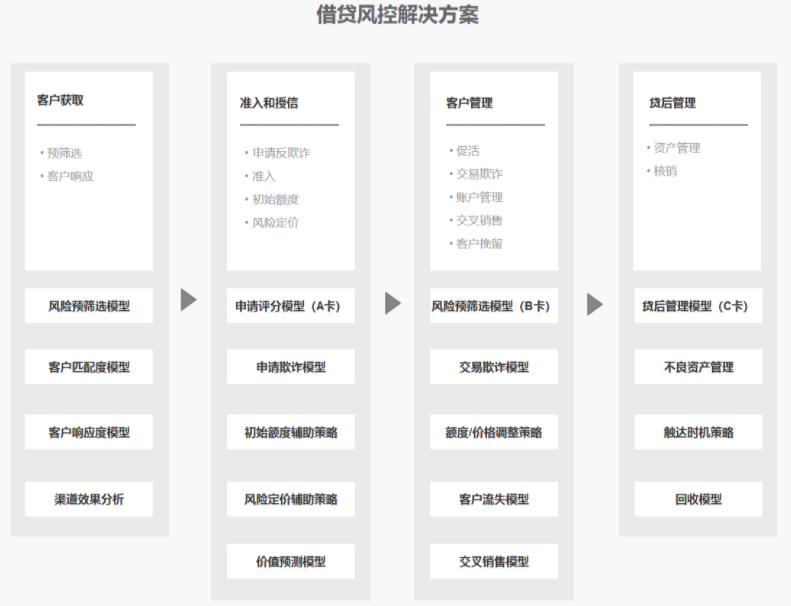Image resolution: width=791 pixels, height=606 pixels.
Task: Click the 风险定价 bullet item
Action: (x=272, y=223)
